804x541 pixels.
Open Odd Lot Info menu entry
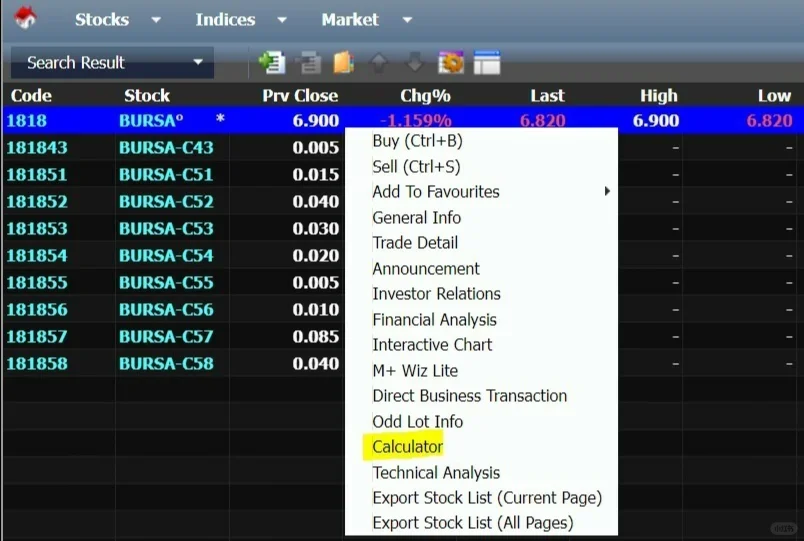click(417, 422)
